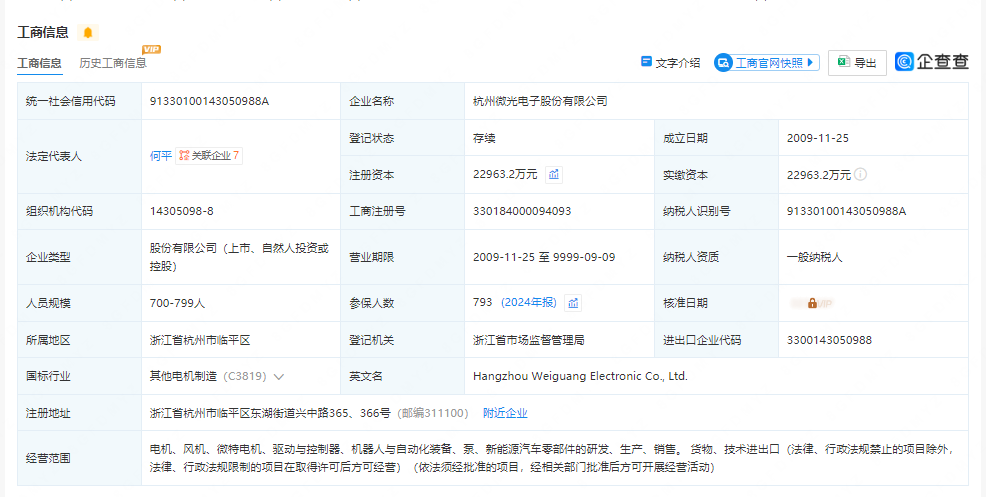Click the paid-in capital info icon
The width and height of the screenshot is (986, 497).
860,174
